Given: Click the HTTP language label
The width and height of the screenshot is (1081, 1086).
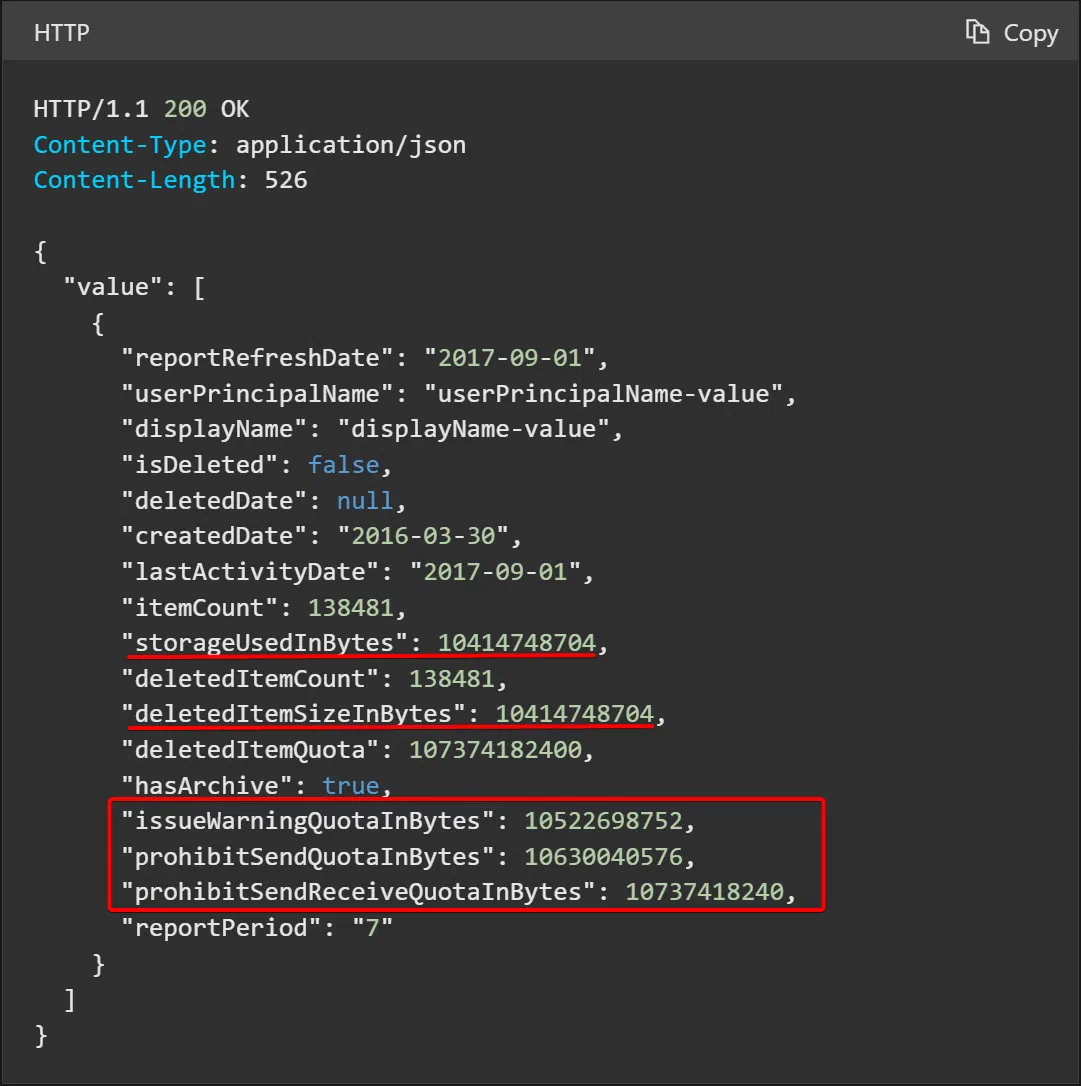Looking at the screenshot, I should point(62,33).
